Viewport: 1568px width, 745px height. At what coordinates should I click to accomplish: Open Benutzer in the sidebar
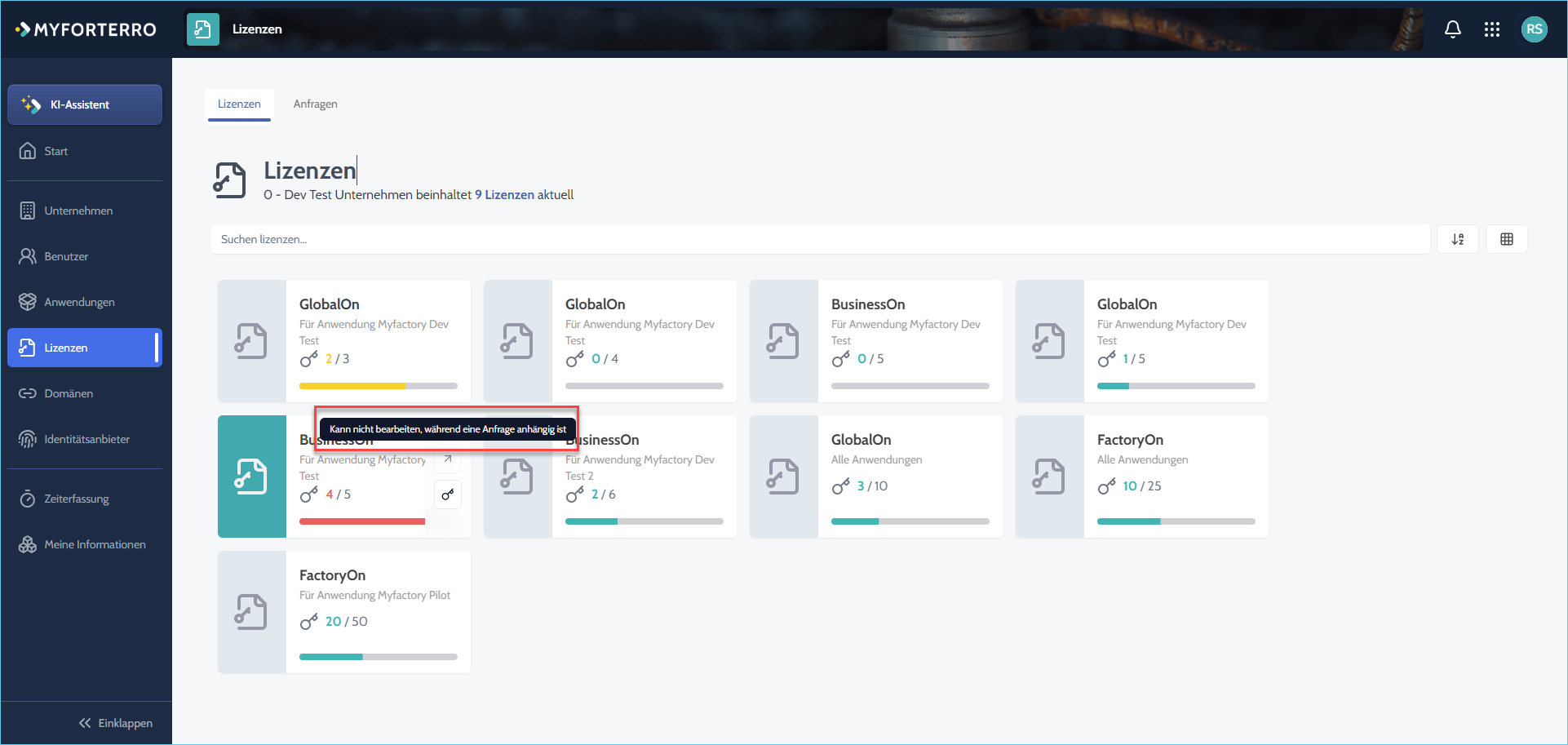click(x=85, y=256)
